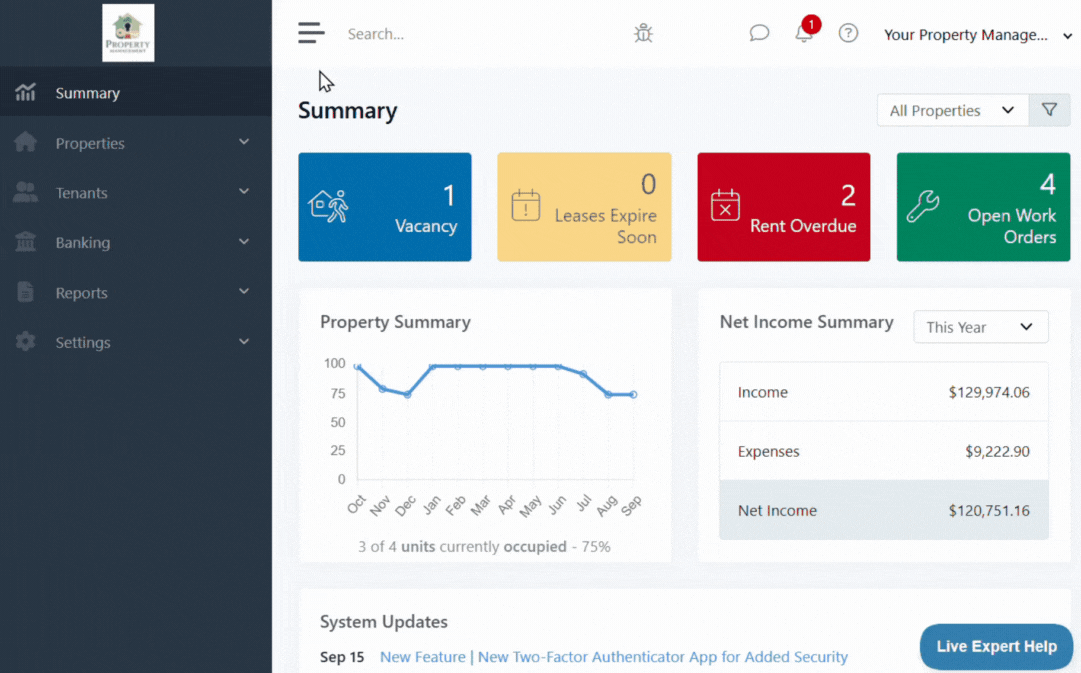Click the filter funnel icon
Image resolution: width=1081 pixels, height=673 pixels.
click(x=1049, y=110)
